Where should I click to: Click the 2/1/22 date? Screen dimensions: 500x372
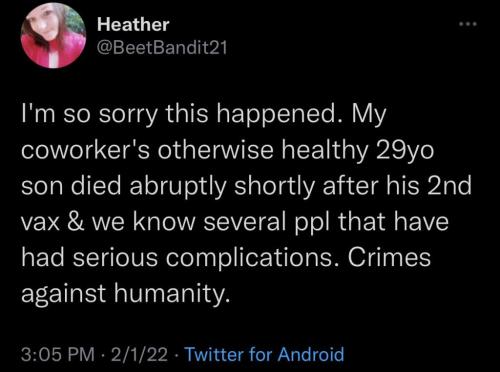pyautogui.click(x=140, y=354)
